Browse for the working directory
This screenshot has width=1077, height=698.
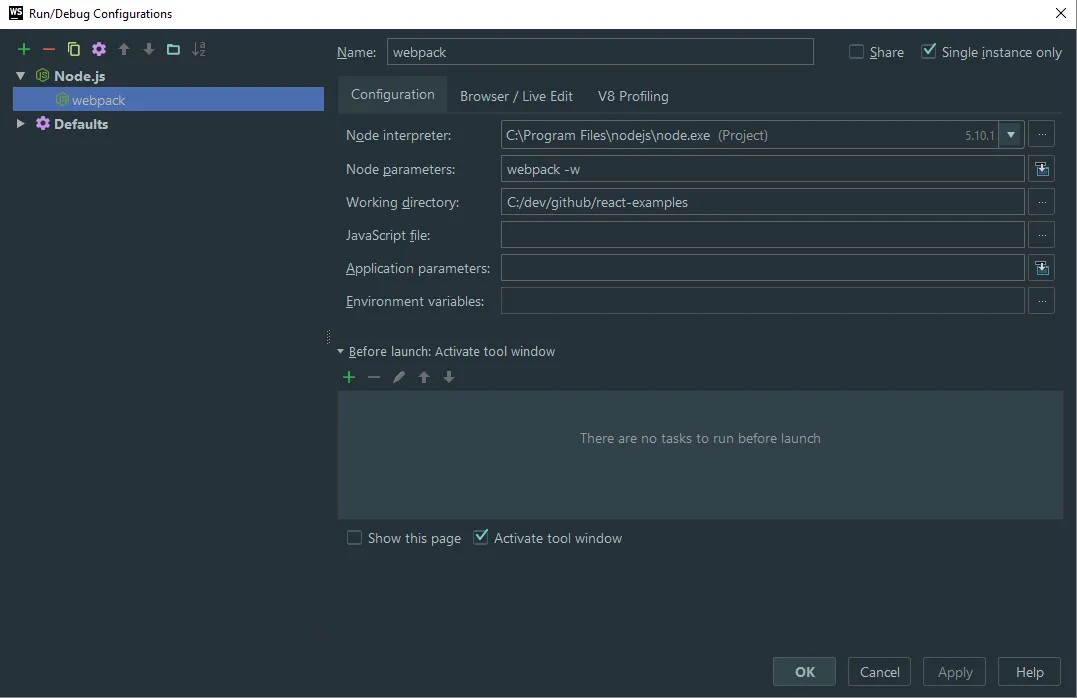pos(1041,202)
